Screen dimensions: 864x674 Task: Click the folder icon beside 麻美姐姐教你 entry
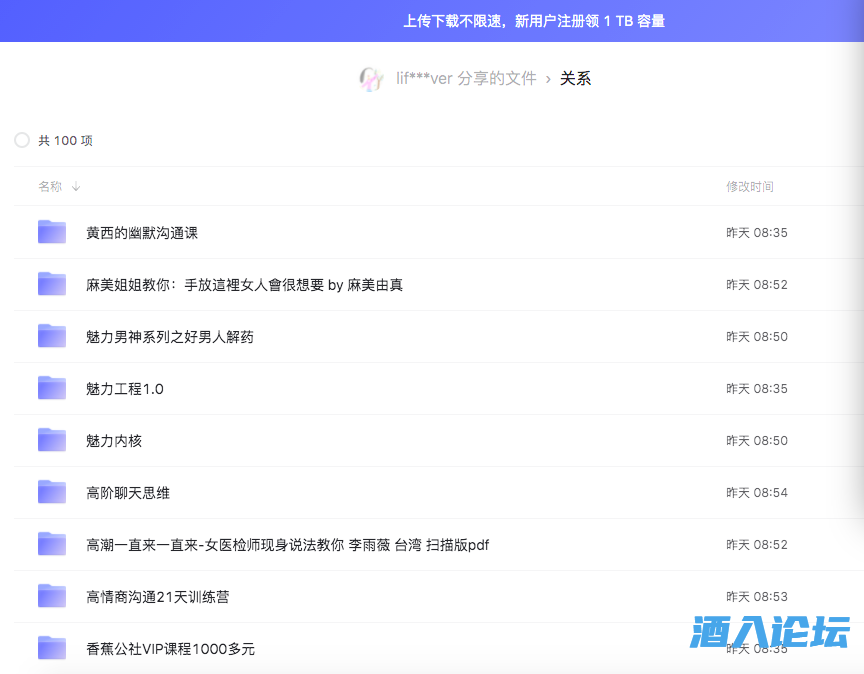coord(51,284)
